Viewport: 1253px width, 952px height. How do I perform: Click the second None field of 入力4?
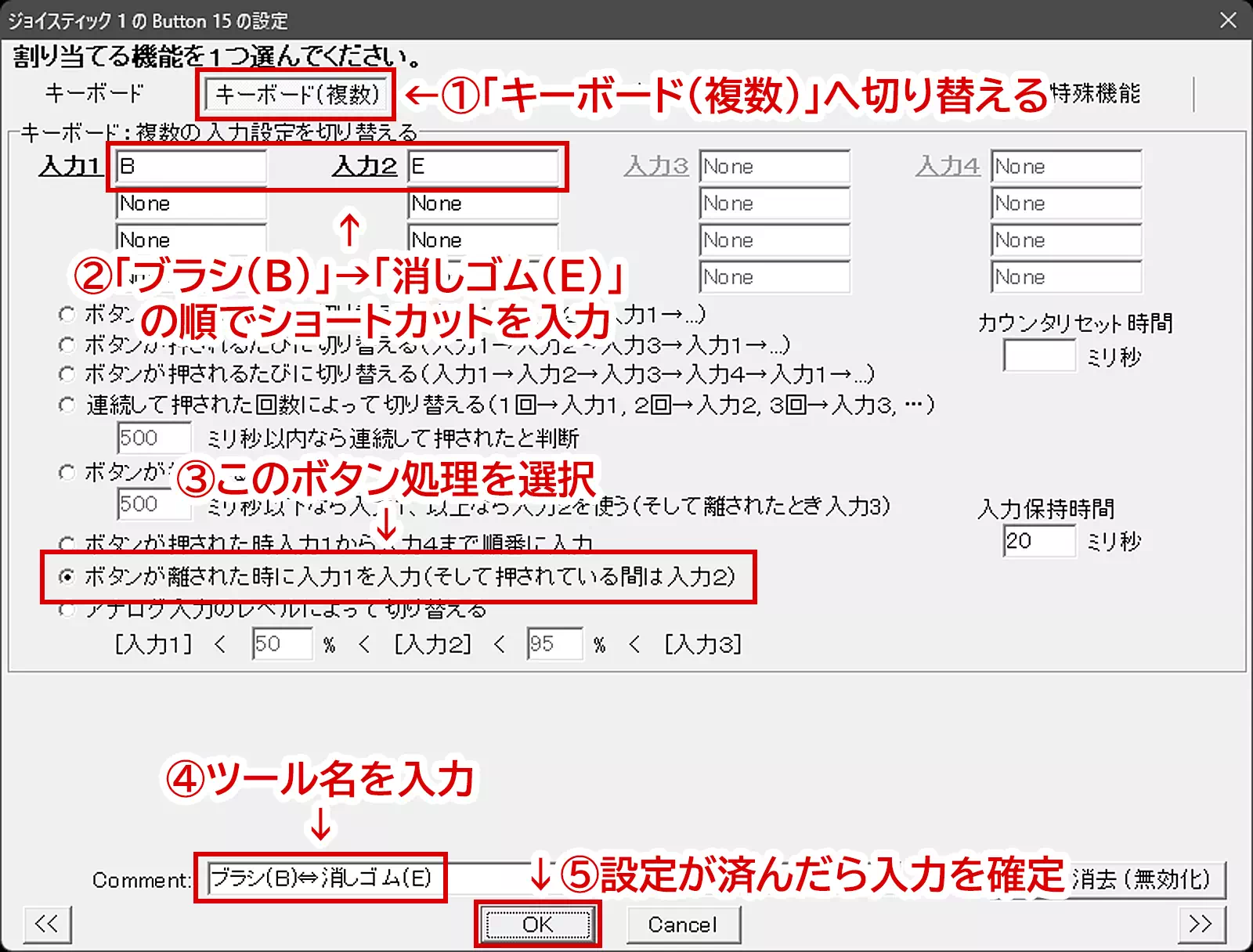pyautogui.click(x=1066, y=204)
